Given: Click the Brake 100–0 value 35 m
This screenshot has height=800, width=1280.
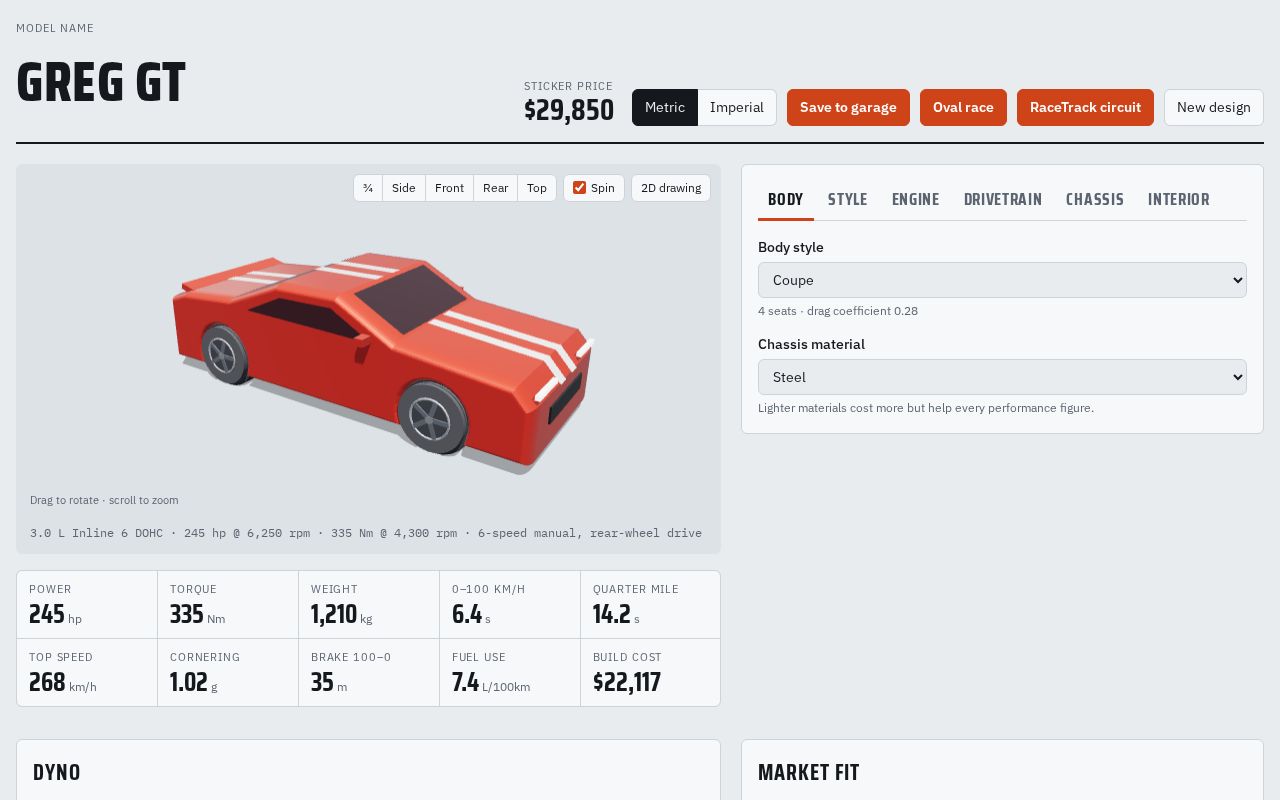Looking at the screenshot, I should [x=329, y=683].
